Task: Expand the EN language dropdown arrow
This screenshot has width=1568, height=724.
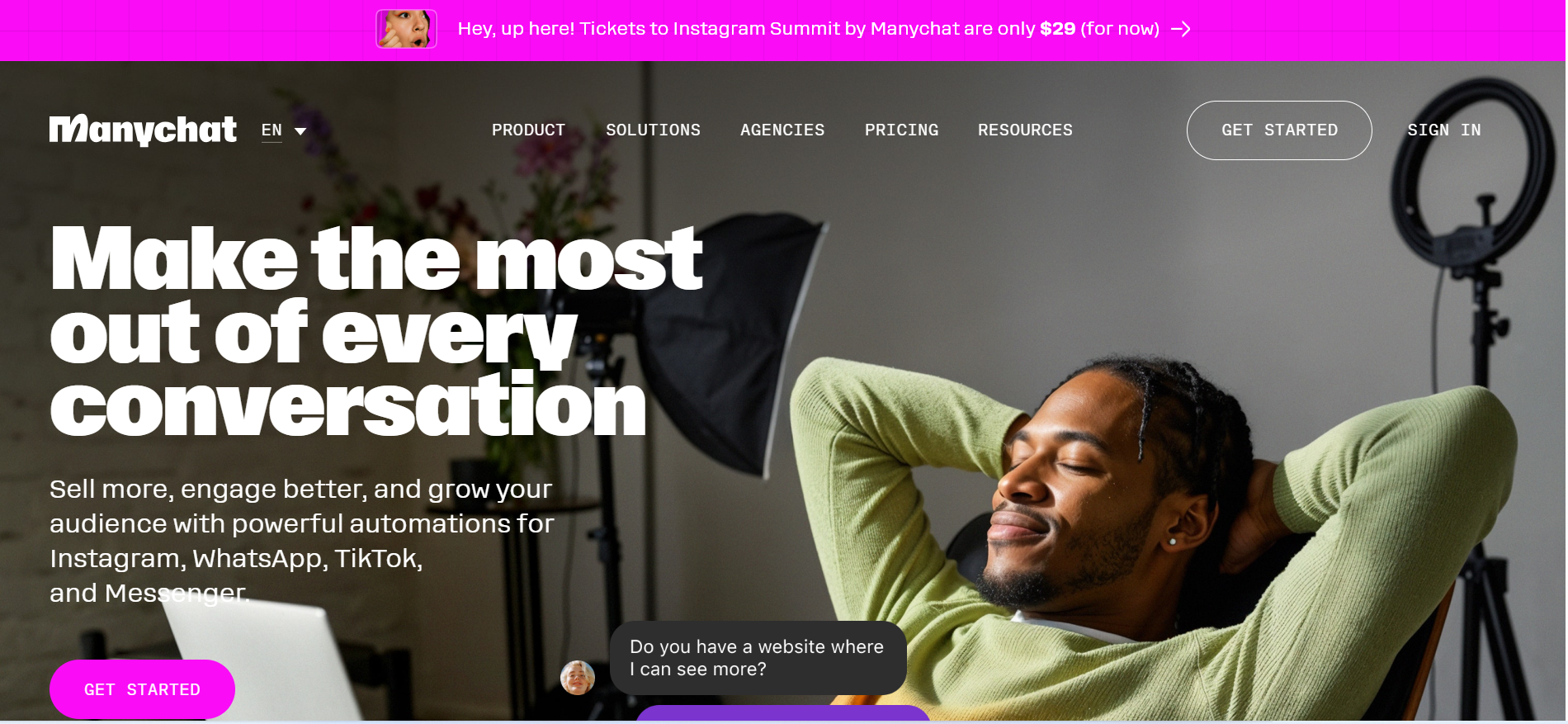Action: pyautogui.click(x=300, y=131)
